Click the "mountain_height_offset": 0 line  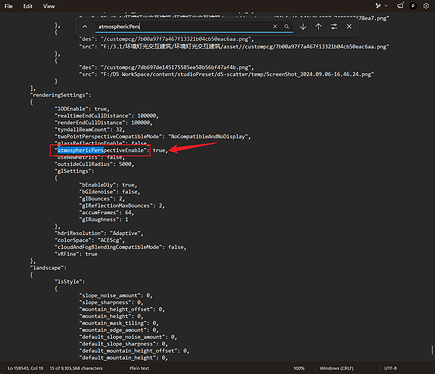[x=122, y=309]
